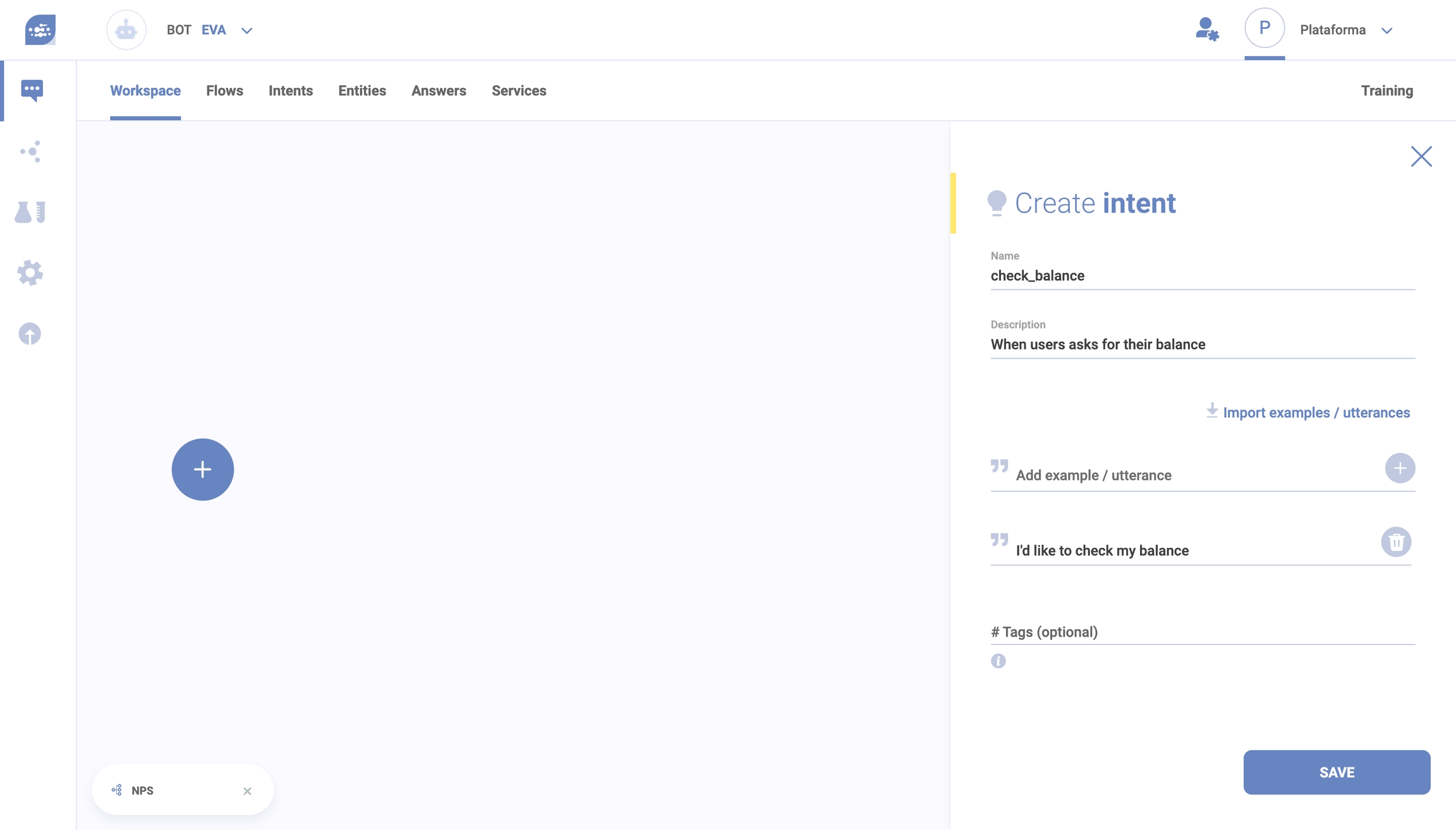Switch to the Flows tab
Image resolution: width=1456 pixels, height=830 pixels.
pyautogui.click(x=224, y=90)
